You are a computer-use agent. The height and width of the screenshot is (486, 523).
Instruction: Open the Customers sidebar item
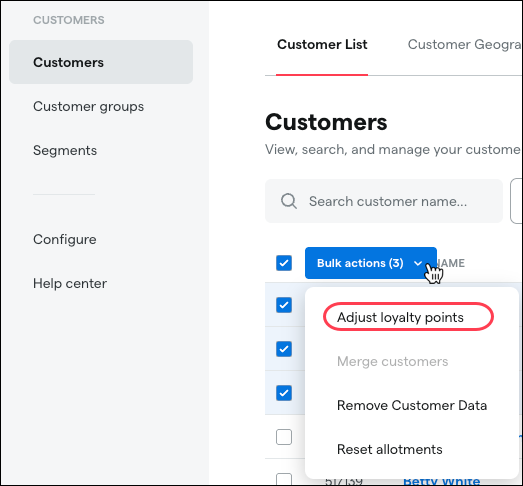pos(101,62)
